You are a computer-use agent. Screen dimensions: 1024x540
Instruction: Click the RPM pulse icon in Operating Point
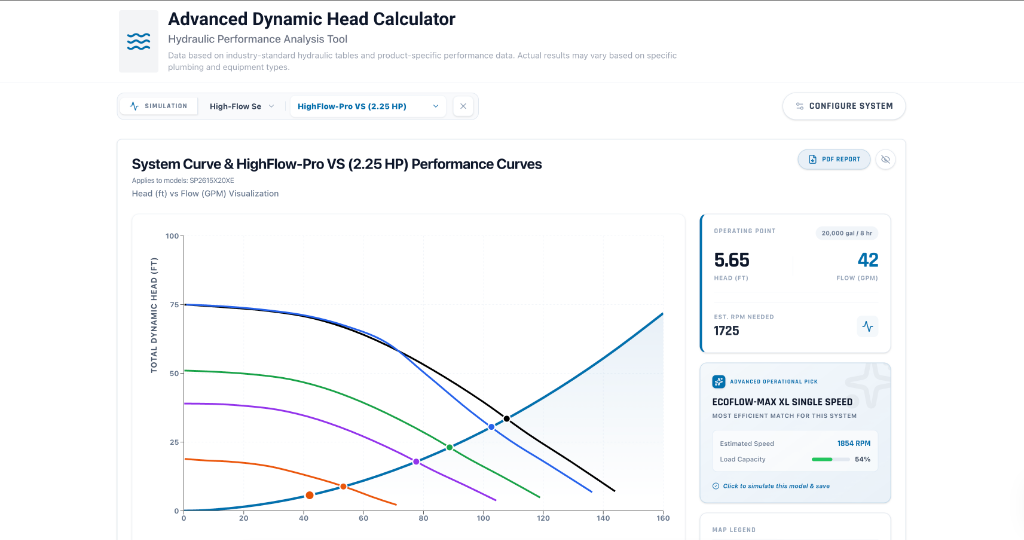(867, 326)
